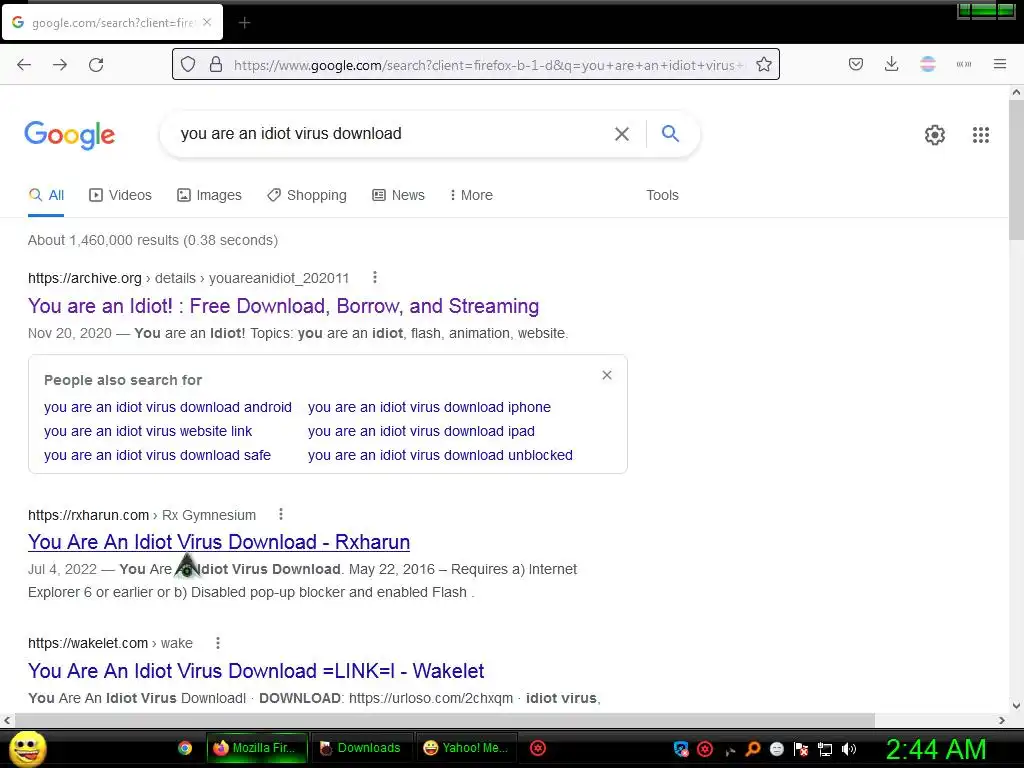Open the shield tracking protection icon
The height and width of the screenshot is (768, 1024).
(x=188, y=64)
